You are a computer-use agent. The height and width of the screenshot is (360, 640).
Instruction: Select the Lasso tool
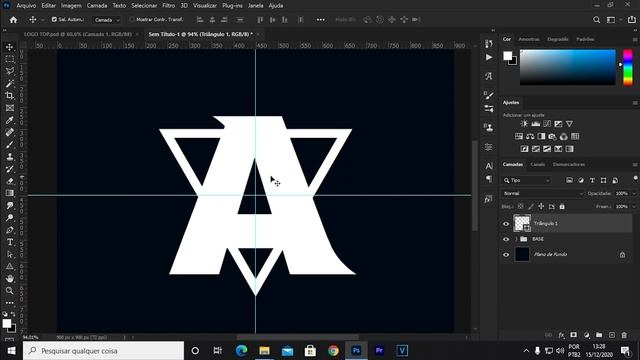pos(9,71)
